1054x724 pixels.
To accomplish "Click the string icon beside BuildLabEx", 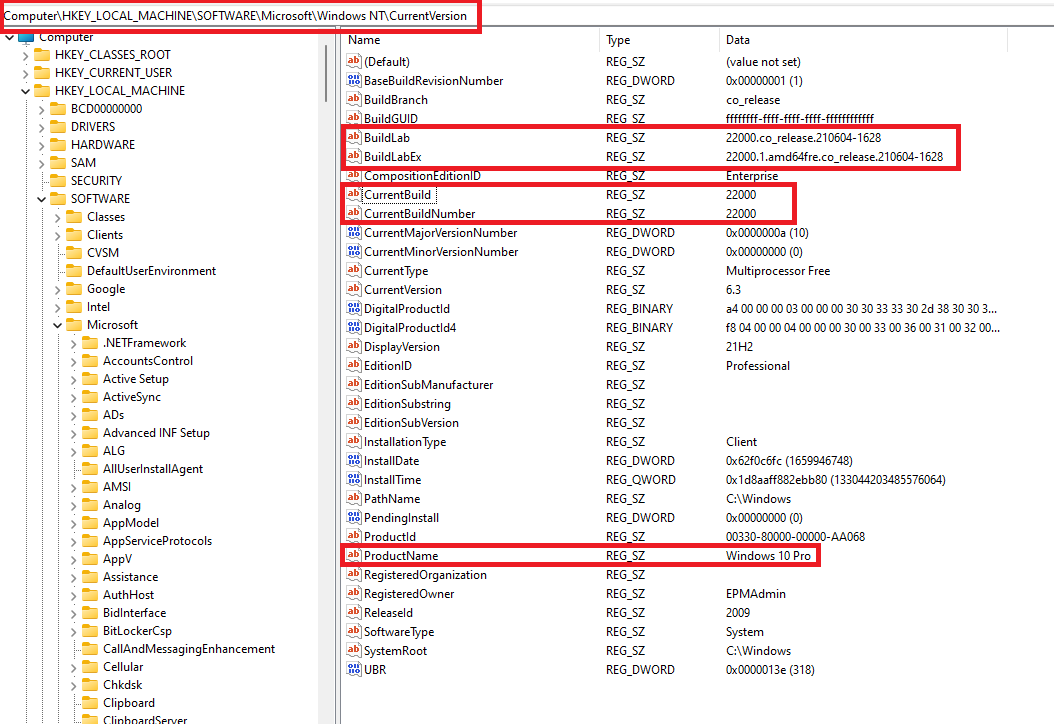I will (x=353, y=157).
